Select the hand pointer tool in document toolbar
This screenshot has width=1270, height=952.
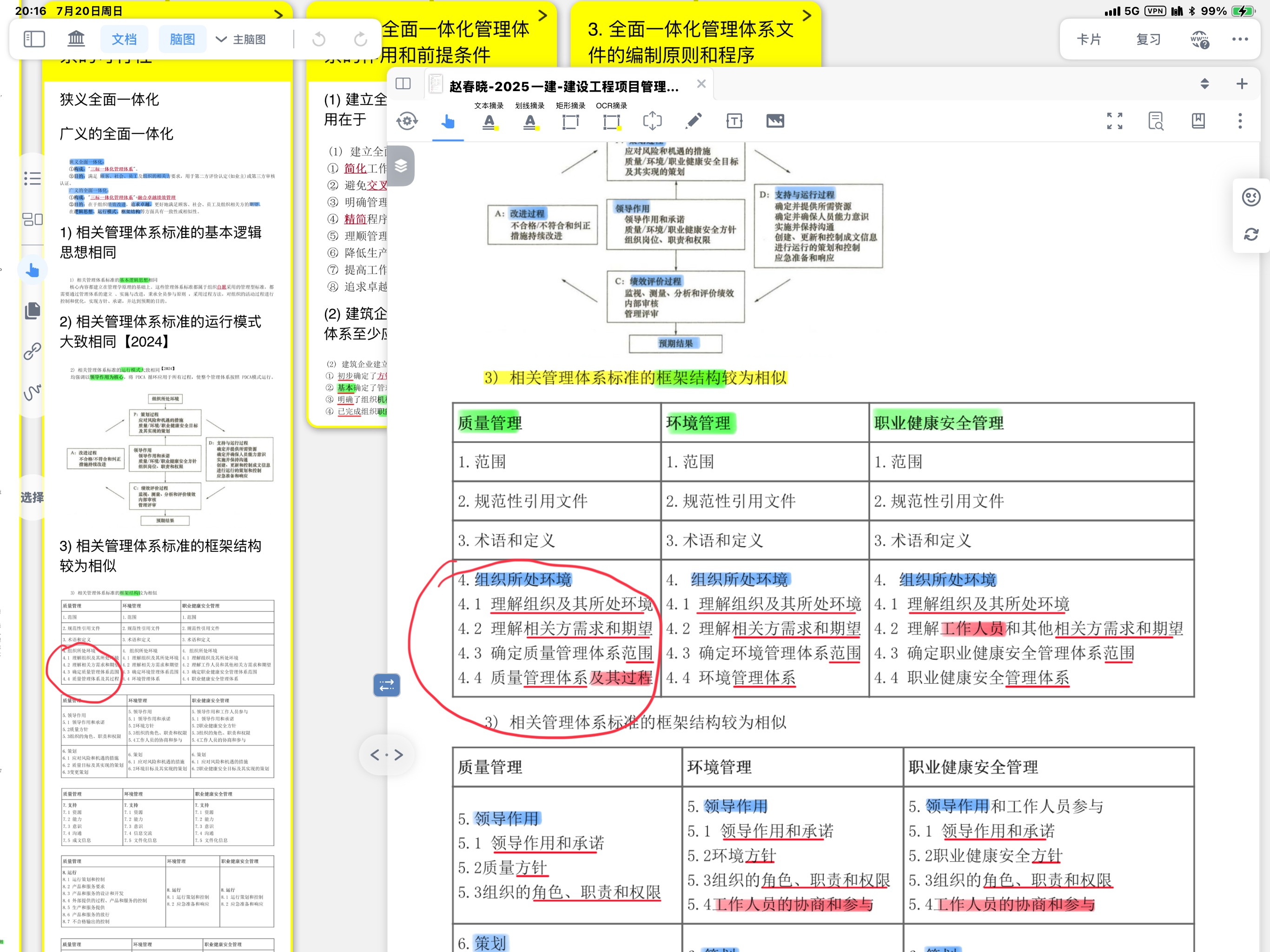click(448, 121)
